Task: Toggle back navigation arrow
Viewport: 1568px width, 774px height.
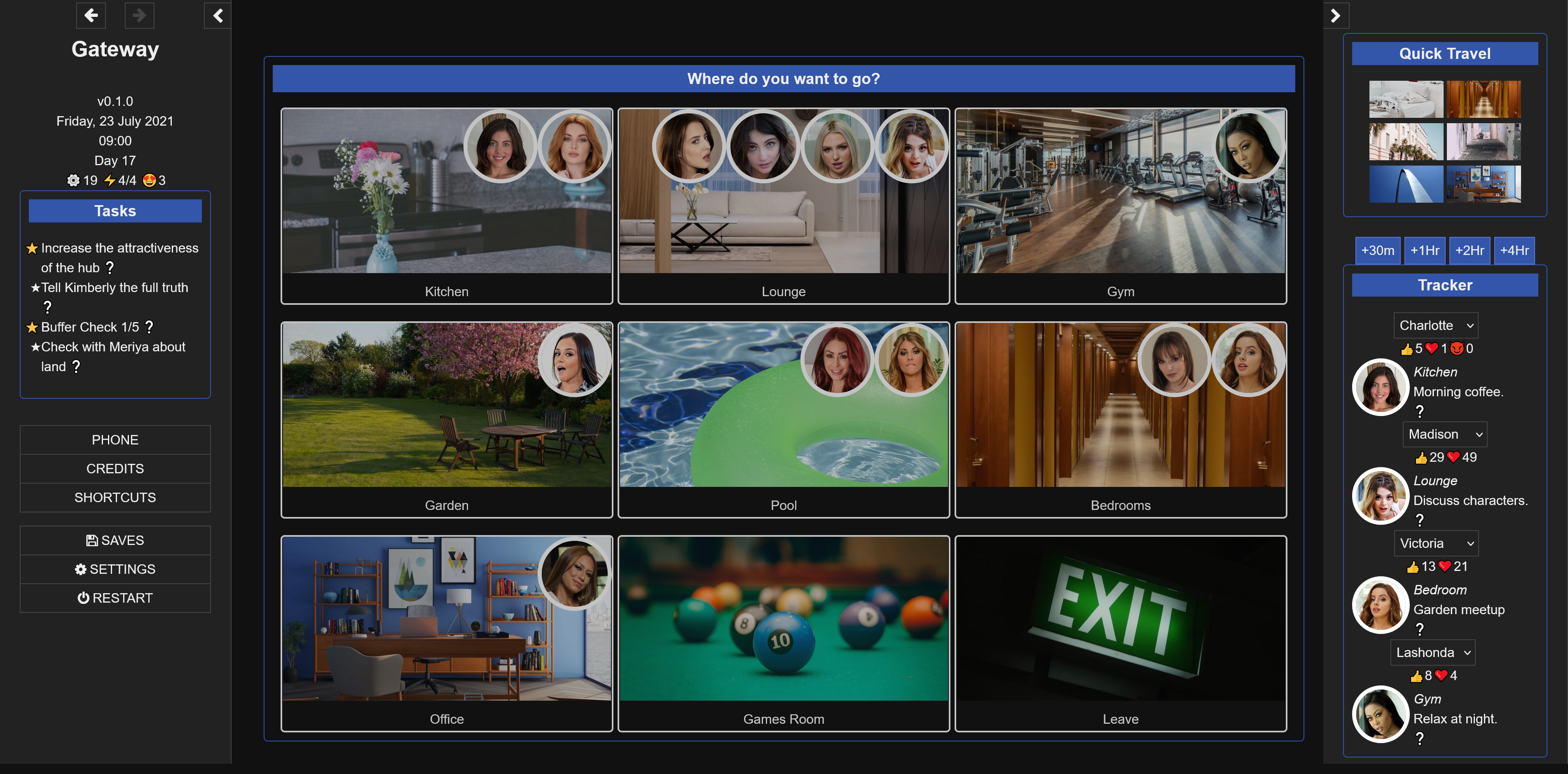Action: (91, 15)
